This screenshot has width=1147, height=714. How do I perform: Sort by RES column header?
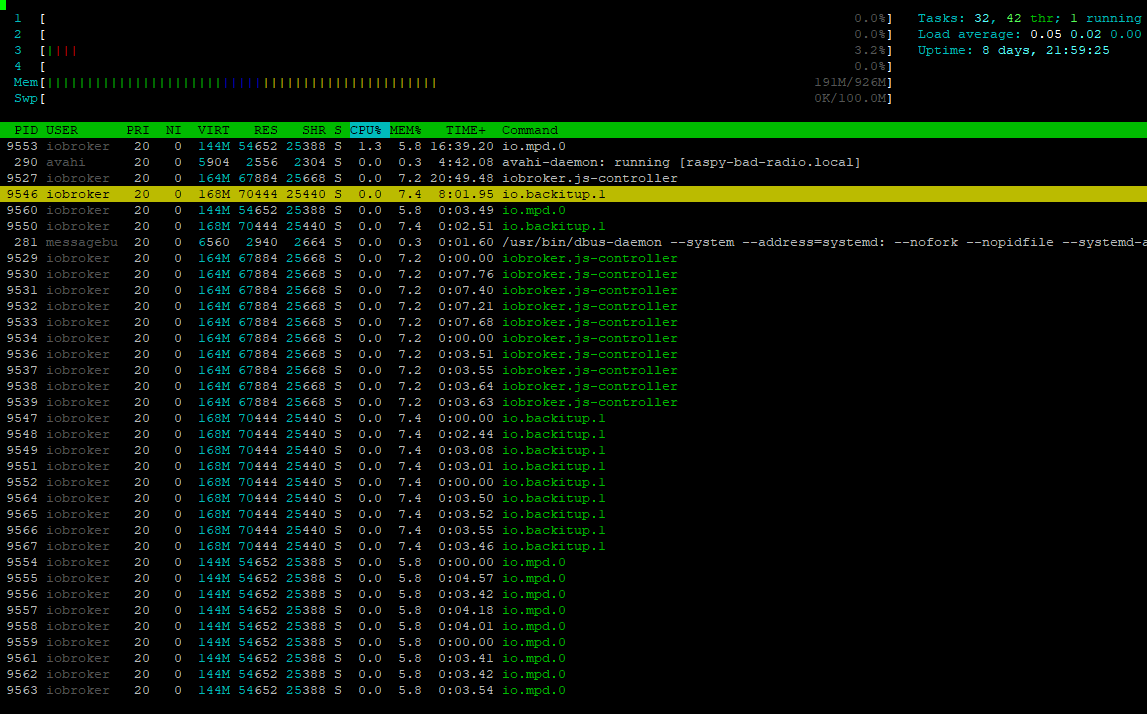tap(266, 130)
